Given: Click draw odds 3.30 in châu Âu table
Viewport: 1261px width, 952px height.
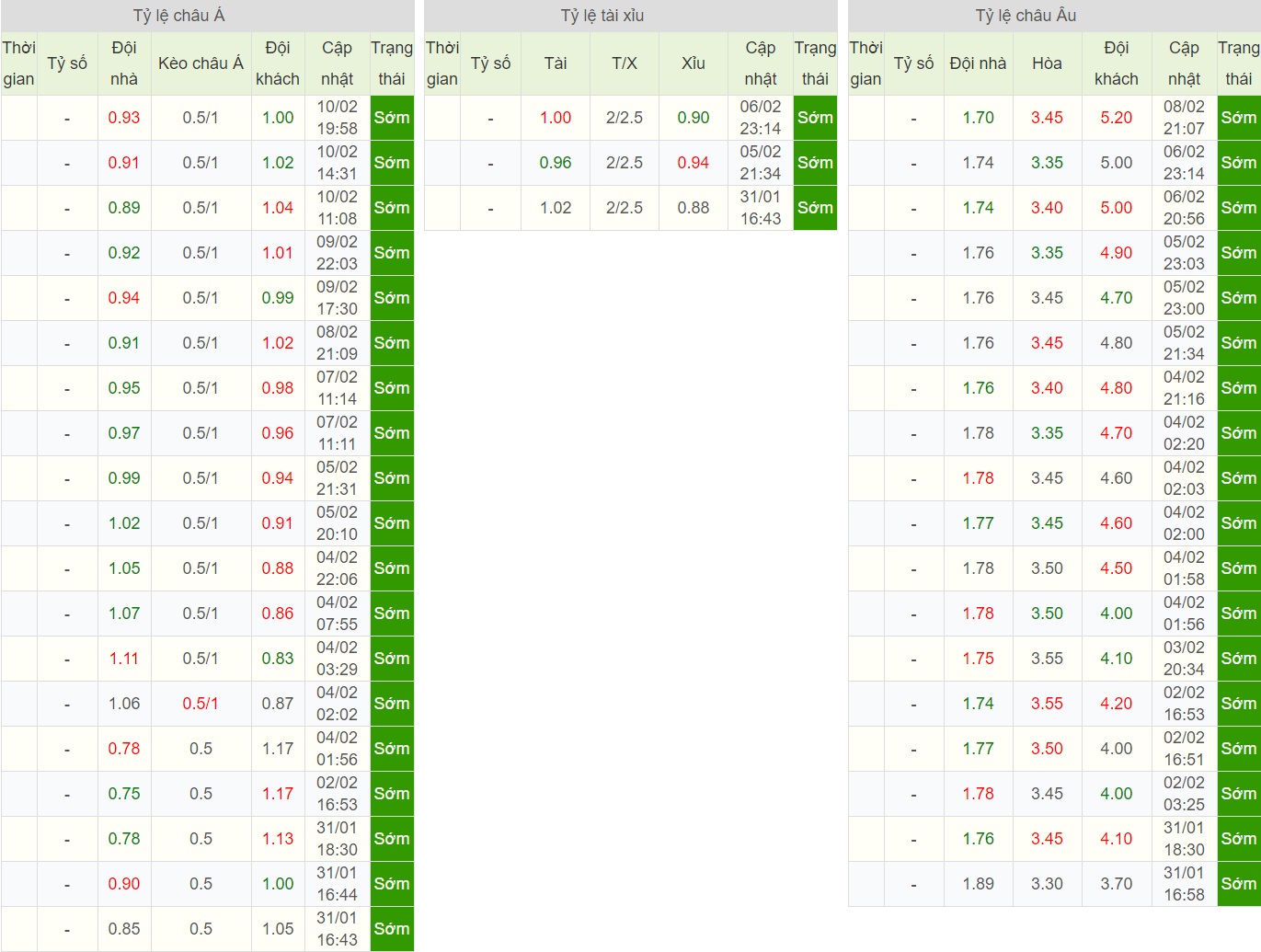Looking at the screenshot, I should [1047, 884].
